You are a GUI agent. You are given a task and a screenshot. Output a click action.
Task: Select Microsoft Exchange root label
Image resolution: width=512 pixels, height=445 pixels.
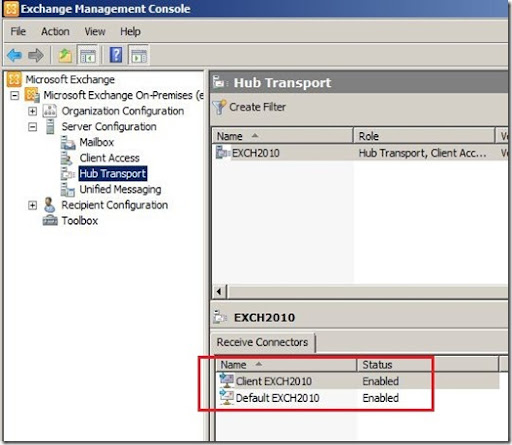[x=70, y=79]
